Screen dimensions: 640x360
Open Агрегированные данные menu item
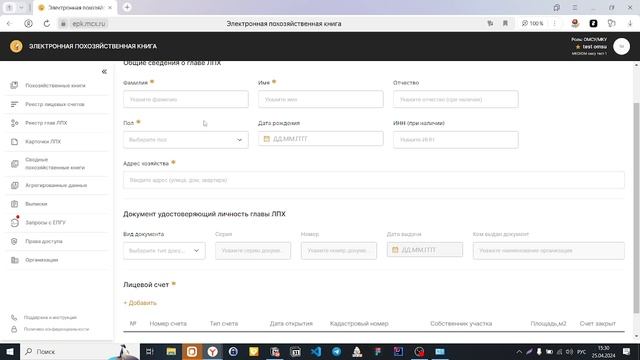[56, 185]
